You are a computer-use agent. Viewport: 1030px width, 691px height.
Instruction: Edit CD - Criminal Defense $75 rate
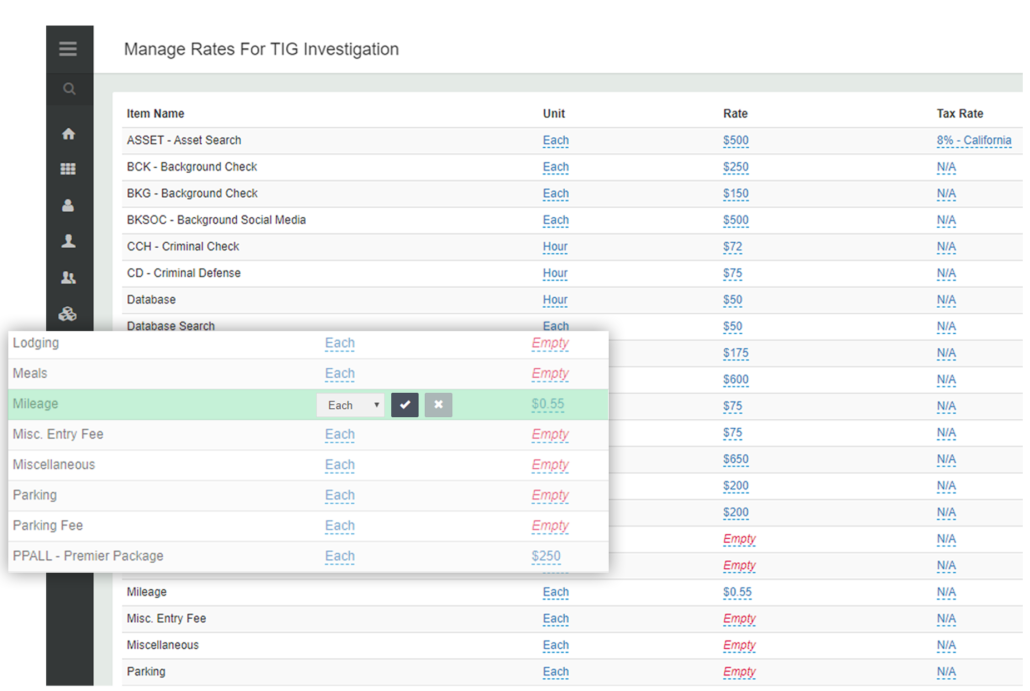pos(732,273)
